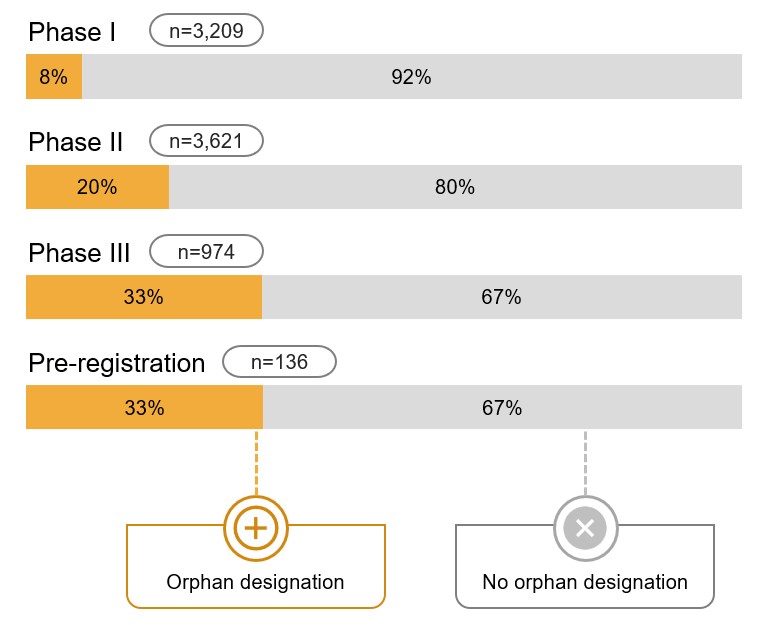This screenshot has width=767, height=625.
Task: Click the gray X circle icon
Action: [x=585, y=527]
